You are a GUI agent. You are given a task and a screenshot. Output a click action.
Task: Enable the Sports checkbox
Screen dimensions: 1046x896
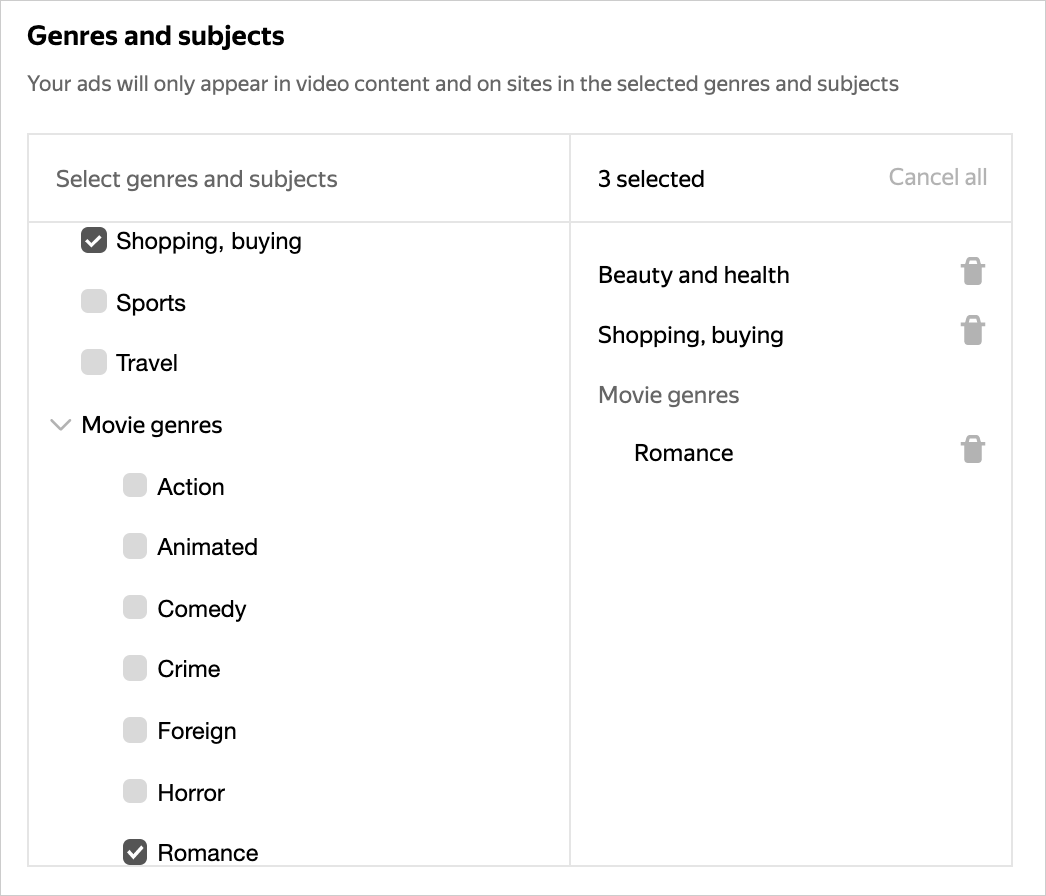(x=94, y=302)
